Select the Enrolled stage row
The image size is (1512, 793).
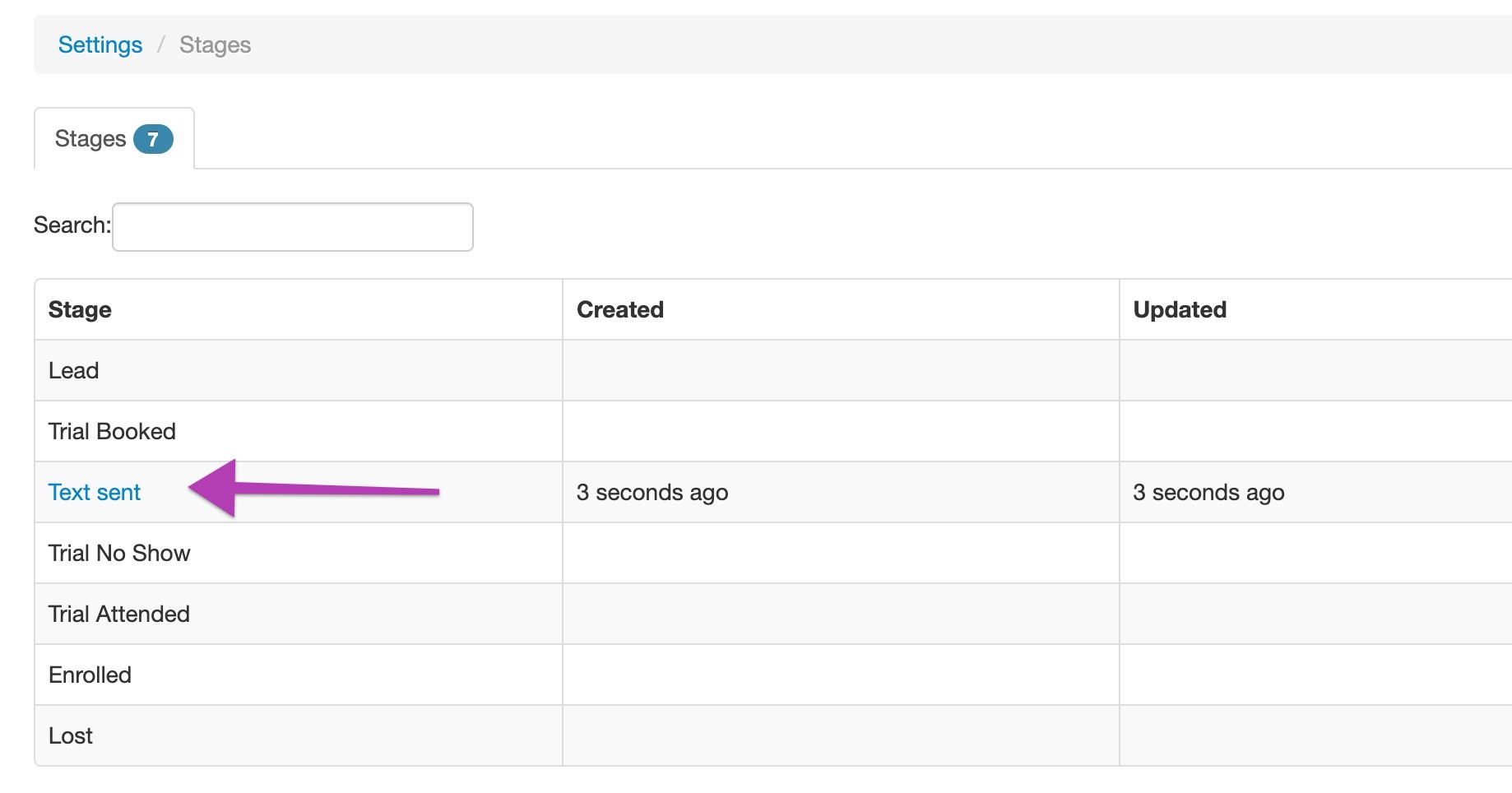90,675
